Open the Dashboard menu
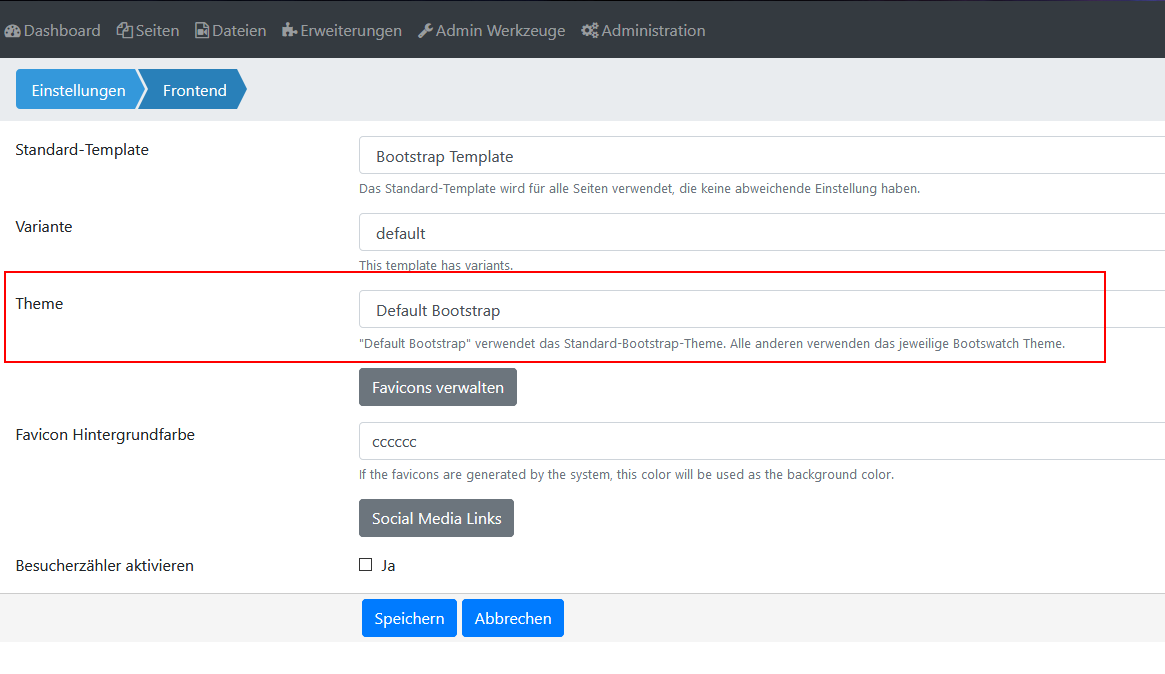Screen dimensions: 1165x674 tap(53, 30)
